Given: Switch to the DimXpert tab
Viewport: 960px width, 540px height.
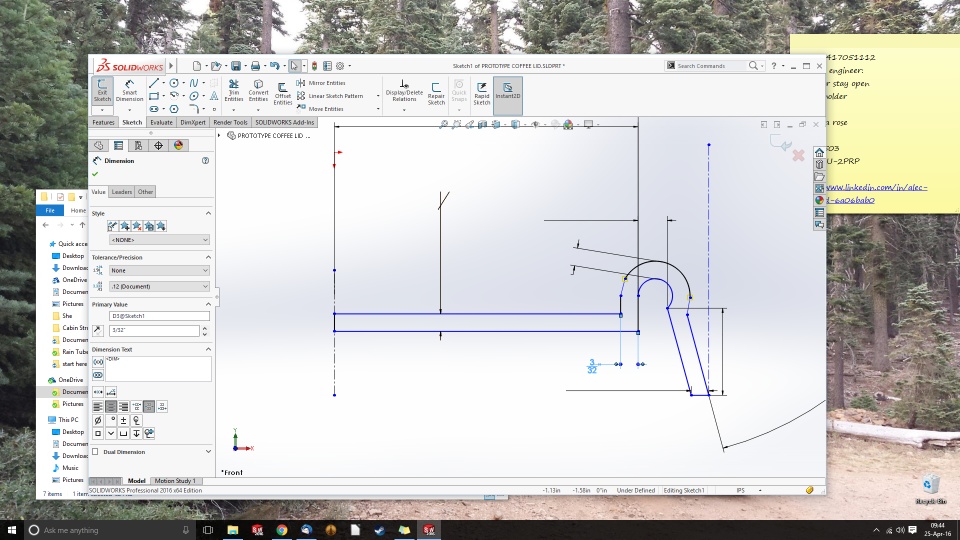Looking at the screenshot, I should click(193, 122).
